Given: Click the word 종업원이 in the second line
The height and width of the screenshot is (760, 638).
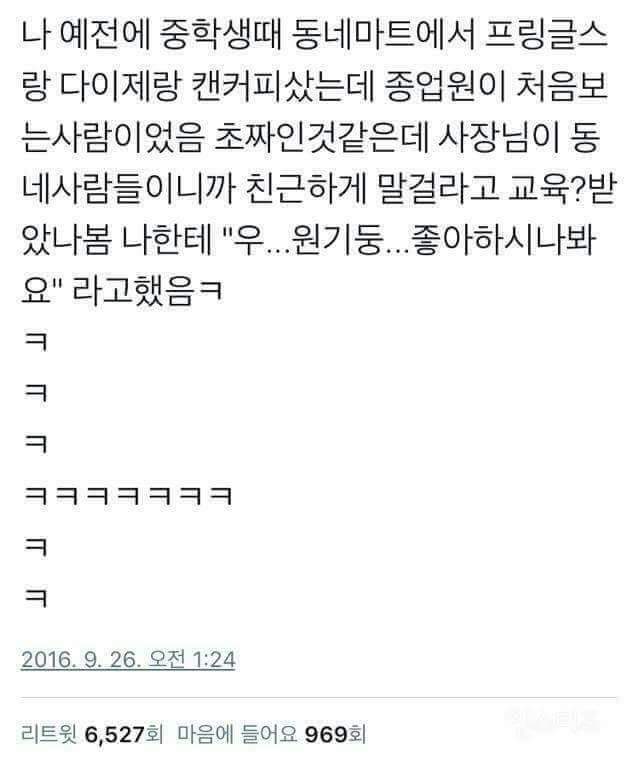Looking at the screenshot, I should click(445, 87).
